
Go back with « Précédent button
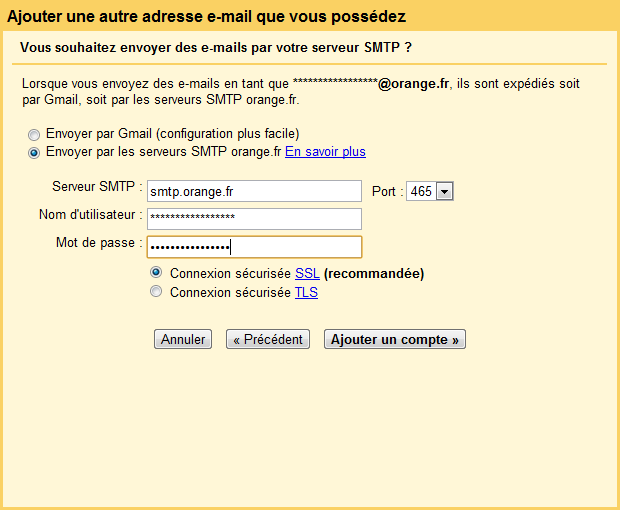click(x=268, y=339)
